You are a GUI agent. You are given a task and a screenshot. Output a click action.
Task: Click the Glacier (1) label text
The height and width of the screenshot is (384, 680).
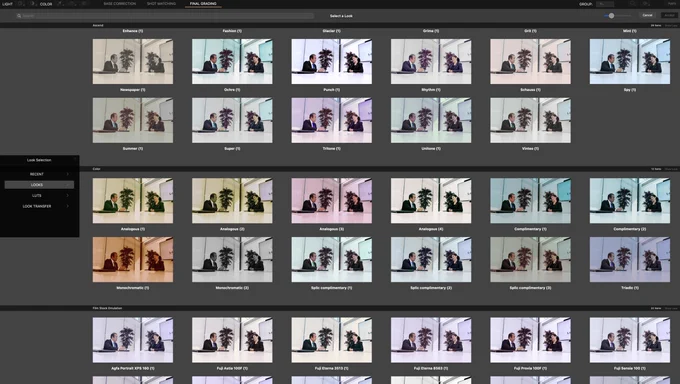[x=331, y=31]
